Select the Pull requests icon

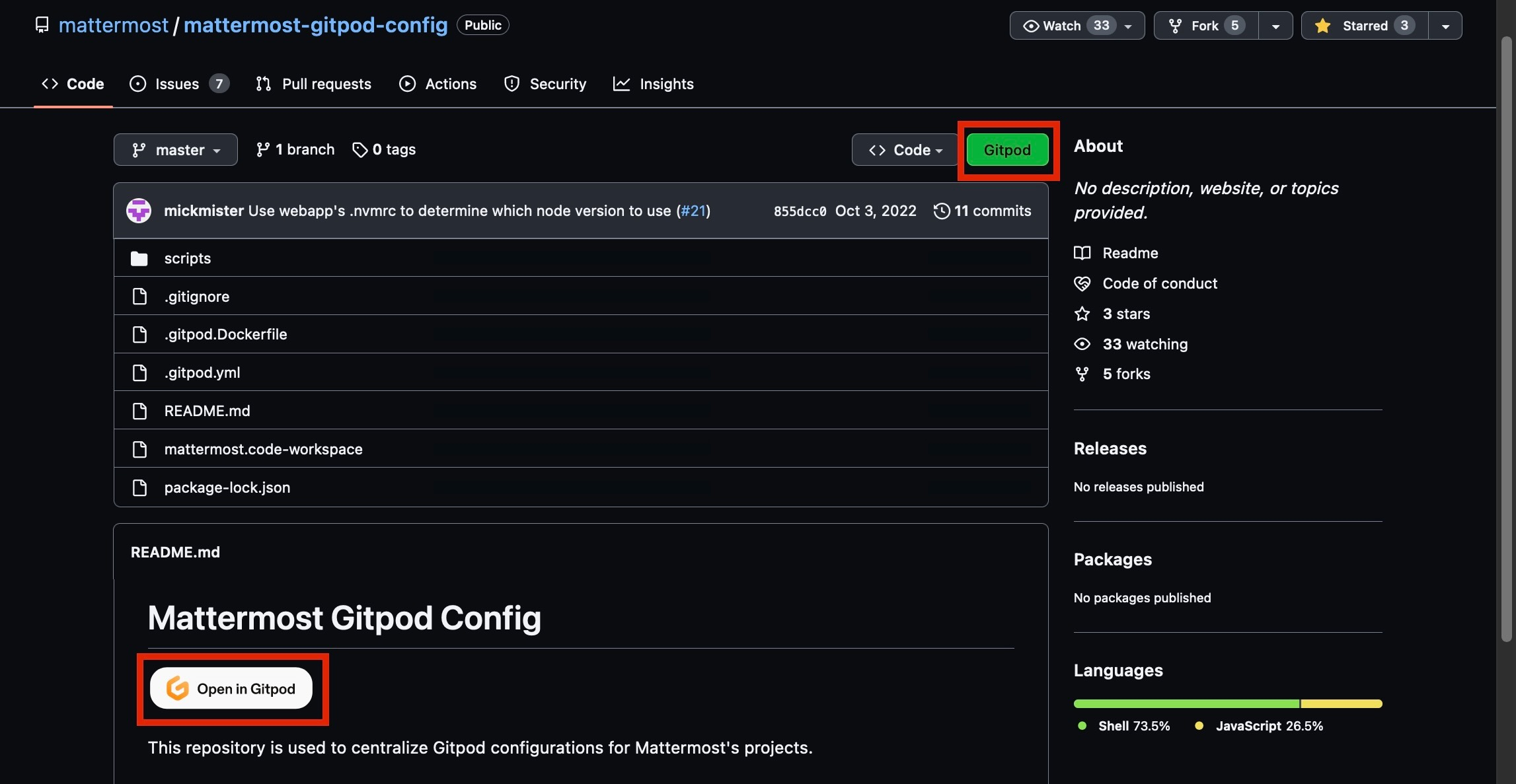click(x=263, y=84)
